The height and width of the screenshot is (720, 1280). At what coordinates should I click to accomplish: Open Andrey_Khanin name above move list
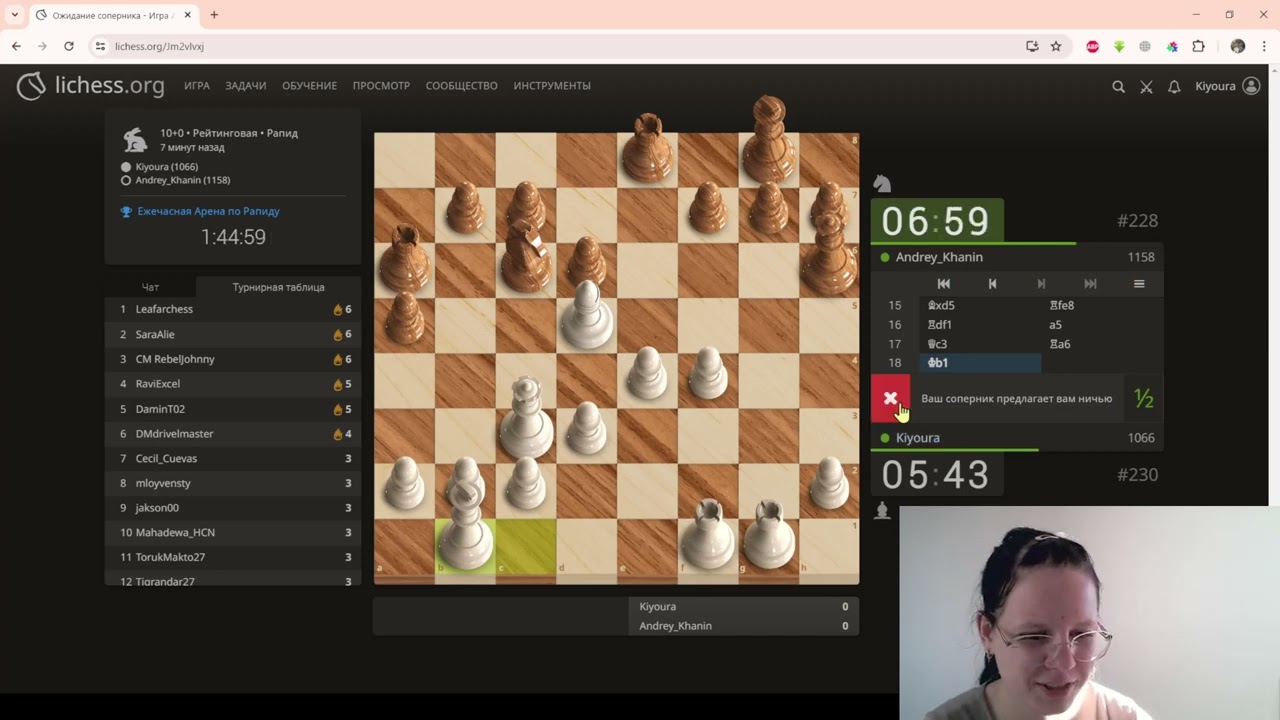[x=939, y=257]
